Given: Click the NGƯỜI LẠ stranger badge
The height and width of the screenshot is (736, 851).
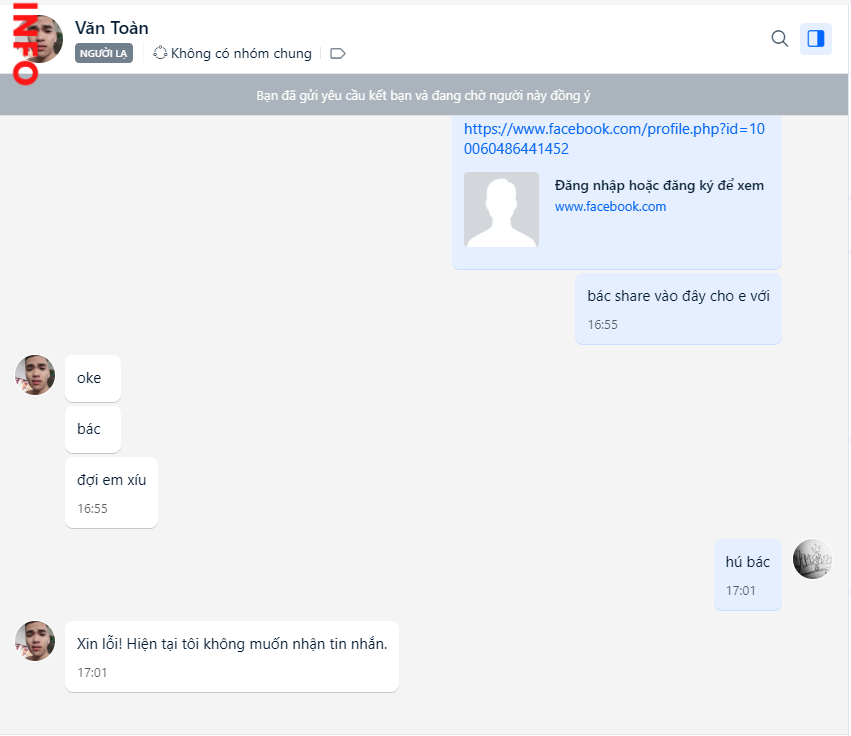Looking at the screenshot, I should (103, 53).
